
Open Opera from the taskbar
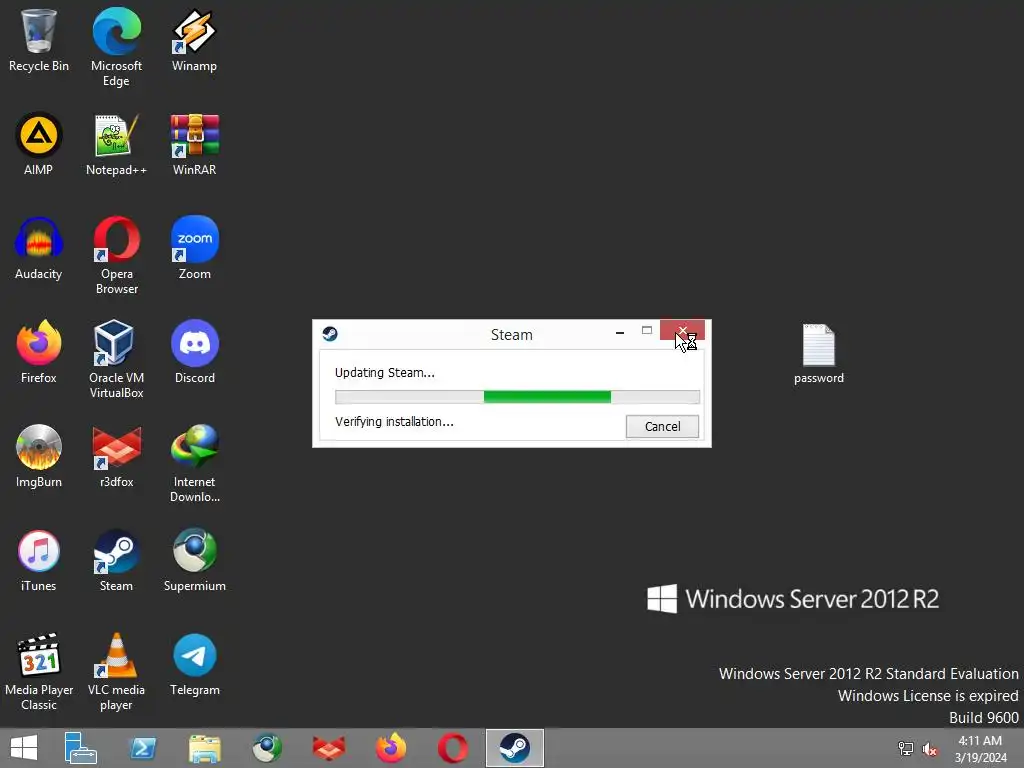(x=453, y=748)
